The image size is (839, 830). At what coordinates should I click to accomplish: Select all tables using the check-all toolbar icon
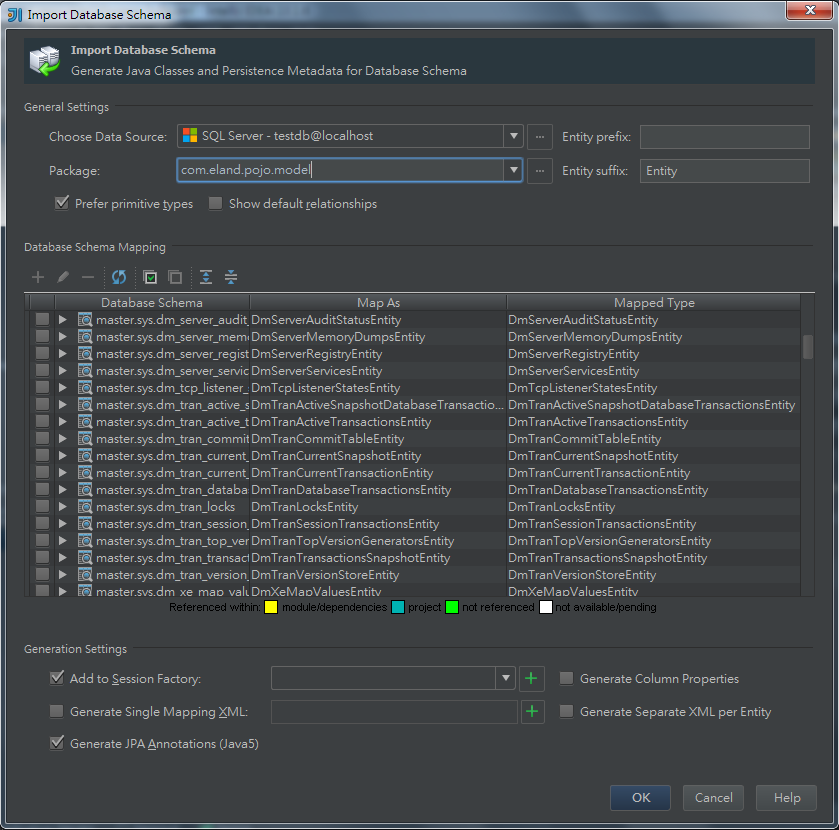tap(151, 277)
